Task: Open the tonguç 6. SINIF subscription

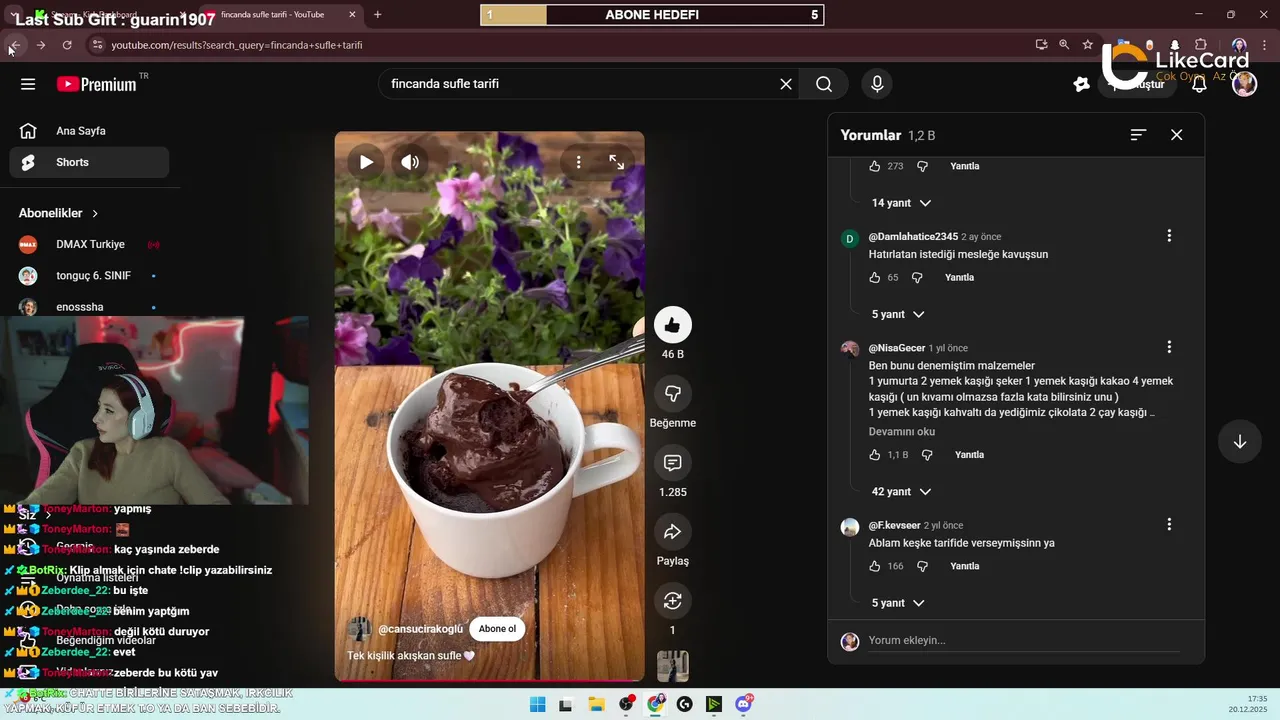Action: (89, 275)
